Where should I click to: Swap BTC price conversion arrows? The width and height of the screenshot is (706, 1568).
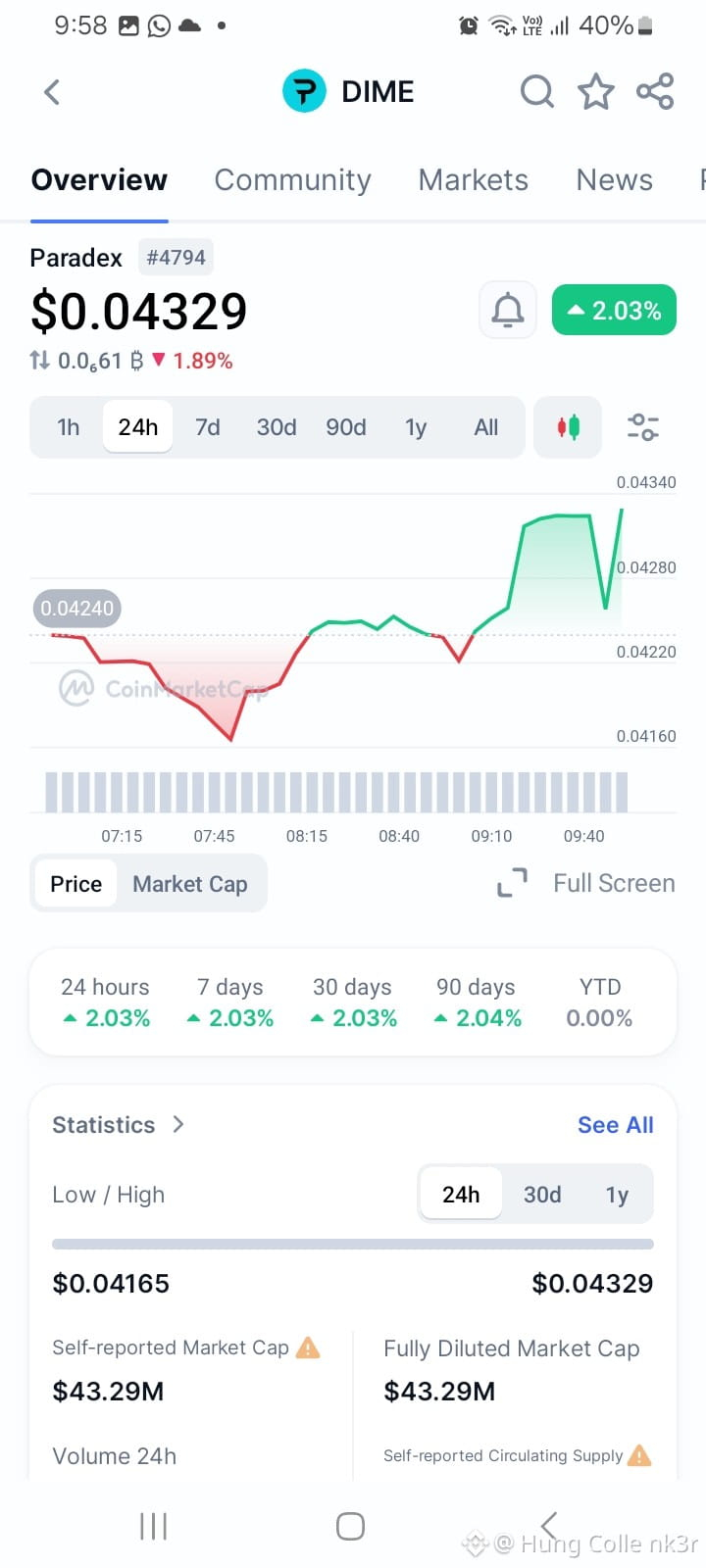point(39,361)
